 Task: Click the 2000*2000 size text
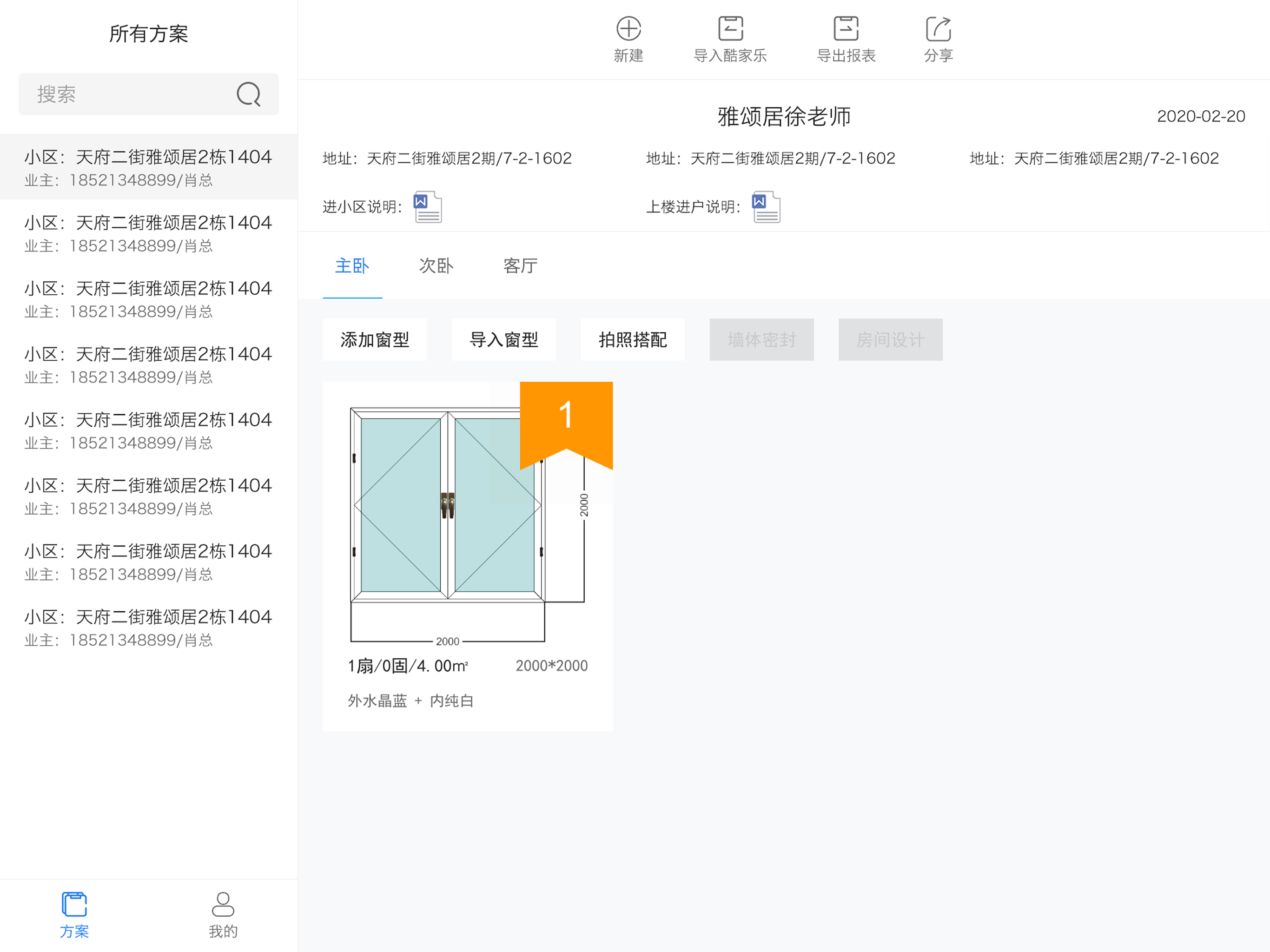551,666
